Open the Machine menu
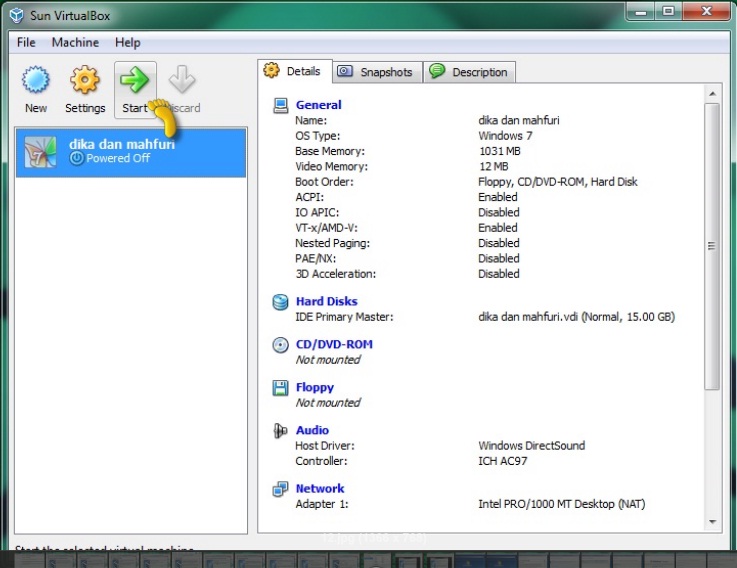This screenshot has width=737, height=568. 75,42
